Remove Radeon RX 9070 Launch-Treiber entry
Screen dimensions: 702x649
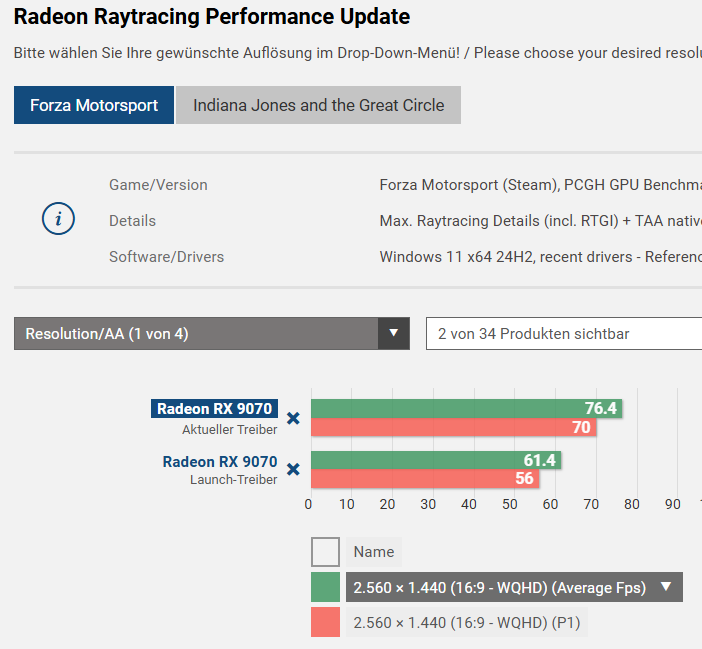pyautogui.click(x=293, y=470)
